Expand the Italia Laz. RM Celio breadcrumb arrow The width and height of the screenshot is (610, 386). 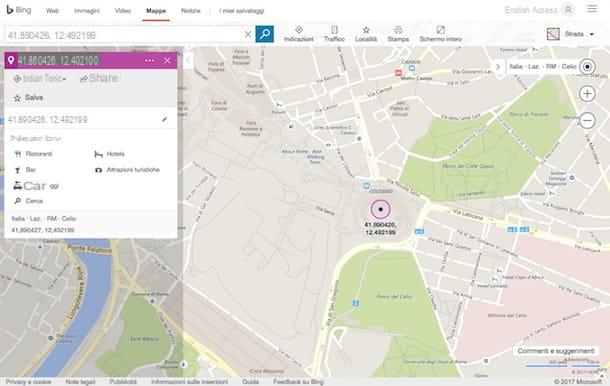tap(498, 67)
